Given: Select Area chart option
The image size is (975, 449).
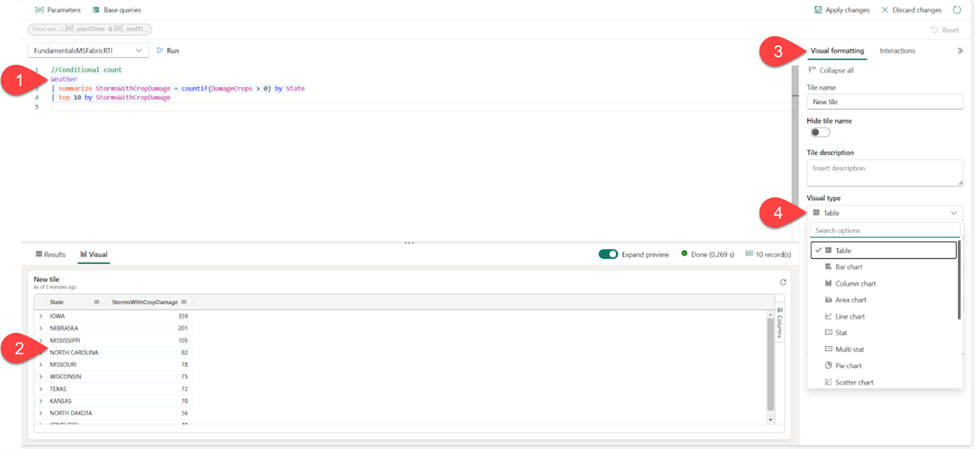Looking at the screenshot, I should click(883, 300).
